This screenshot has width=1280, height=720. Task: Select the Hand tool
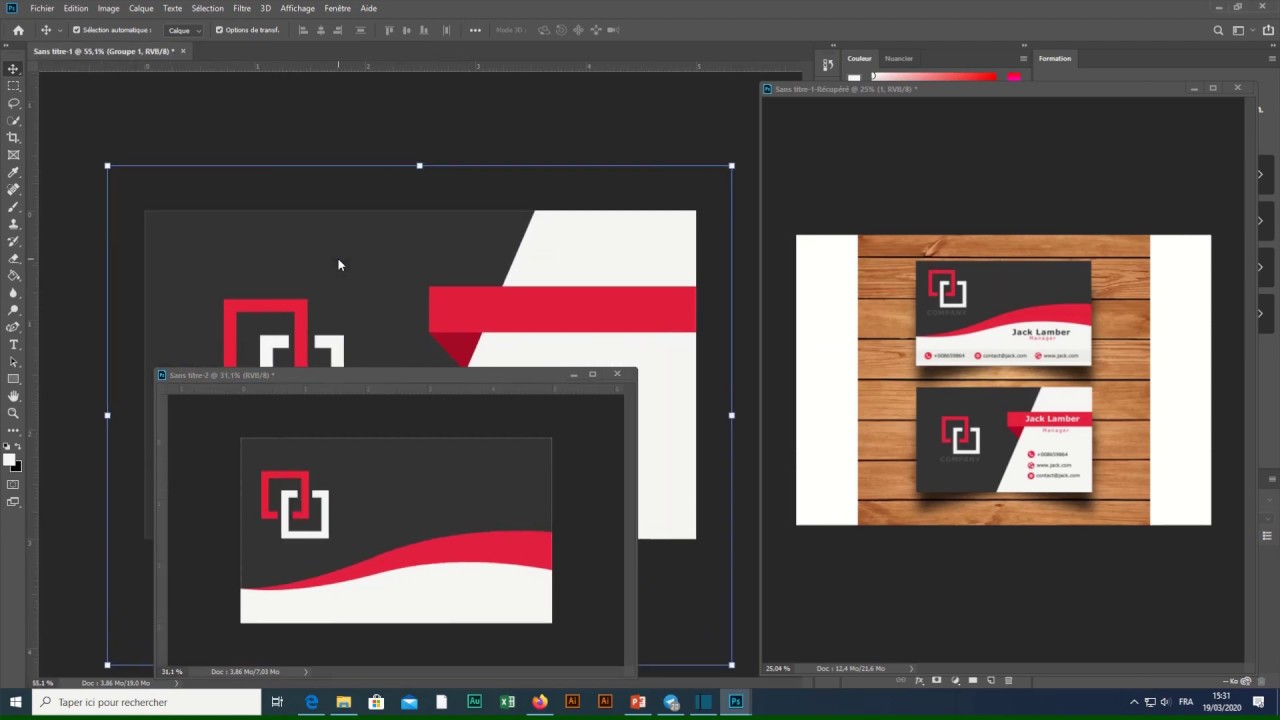13,396
